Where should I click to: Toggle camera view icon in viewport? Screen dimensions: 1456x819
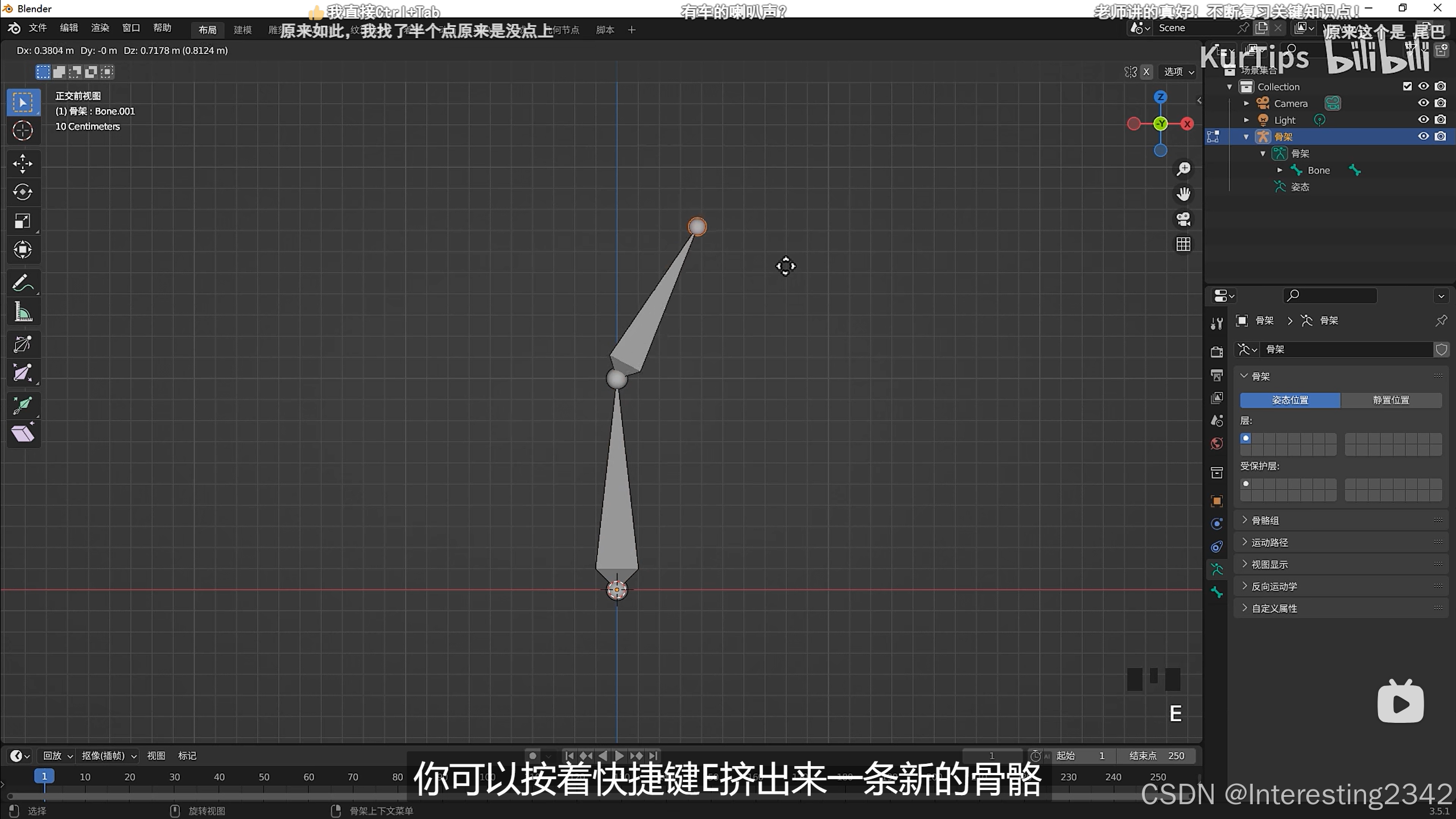(x=1183, y=219)
